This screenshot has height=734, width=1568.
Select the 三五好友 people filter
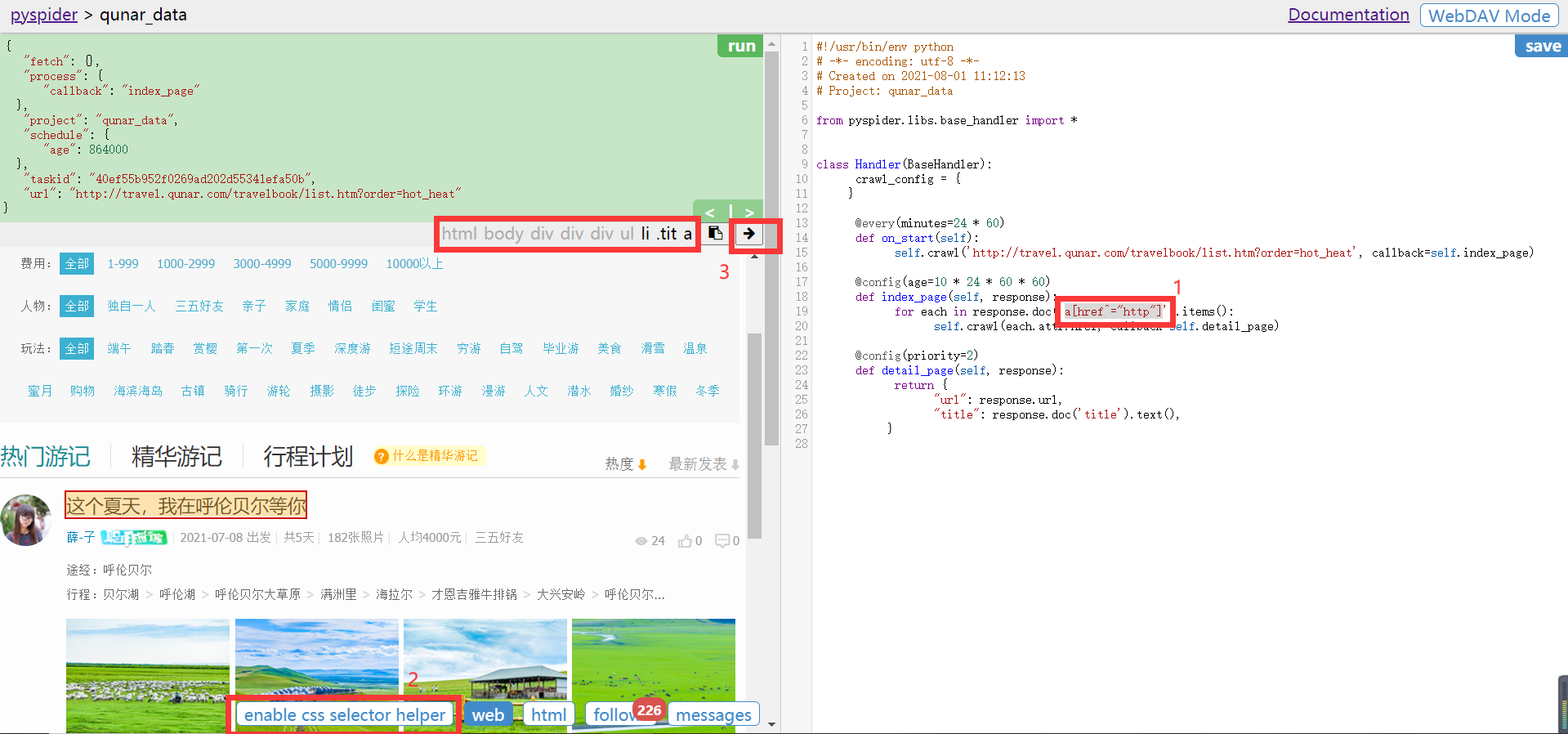(x=199, y=307)
